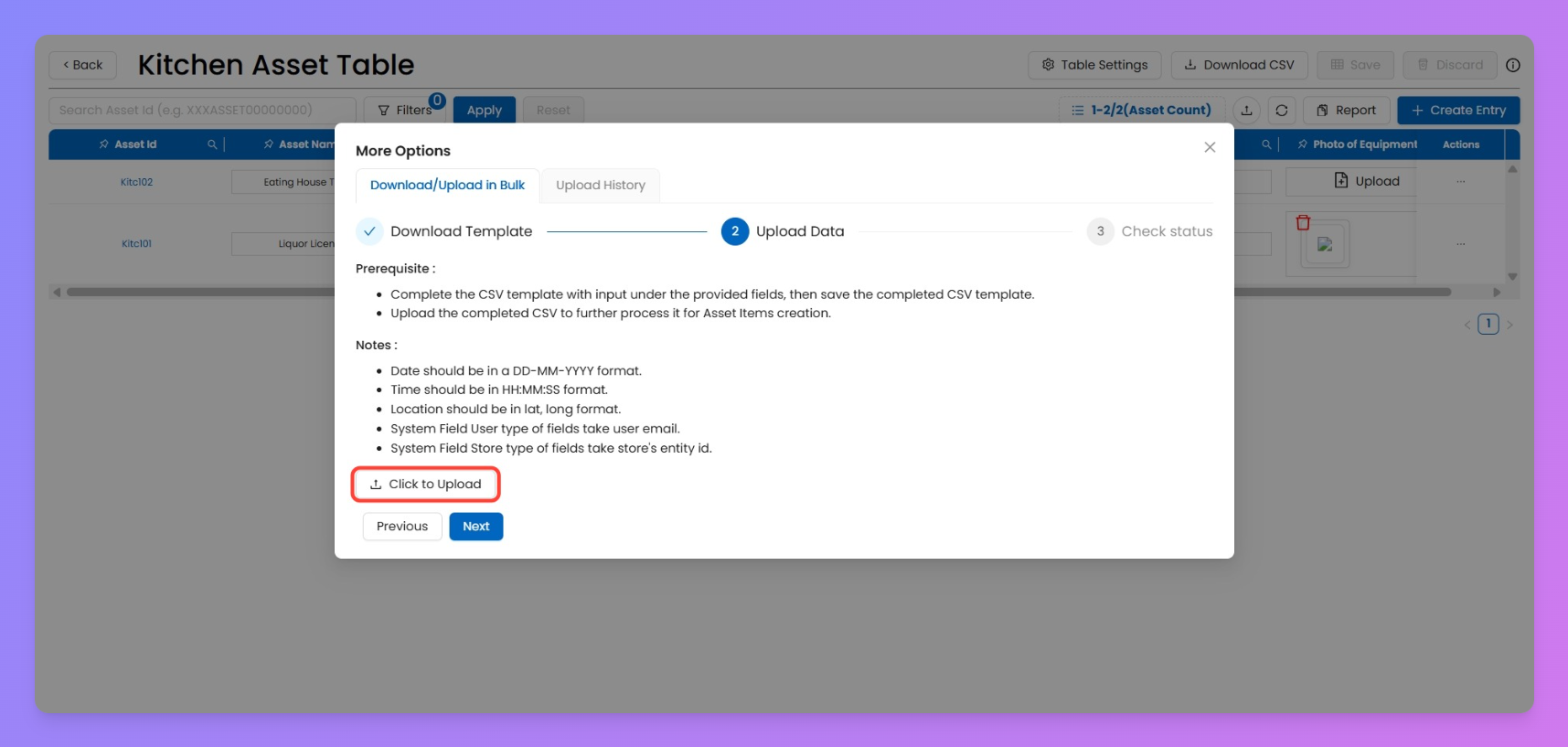The height and width of the screenshot is (747, 1568).
Task: Open actions menu for the Kitc101 row
Action: coord(1461,243)
